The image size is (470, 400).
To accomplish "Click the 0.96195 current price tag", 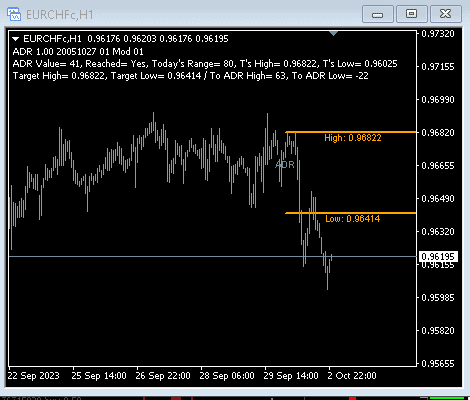I will point(438,256).
